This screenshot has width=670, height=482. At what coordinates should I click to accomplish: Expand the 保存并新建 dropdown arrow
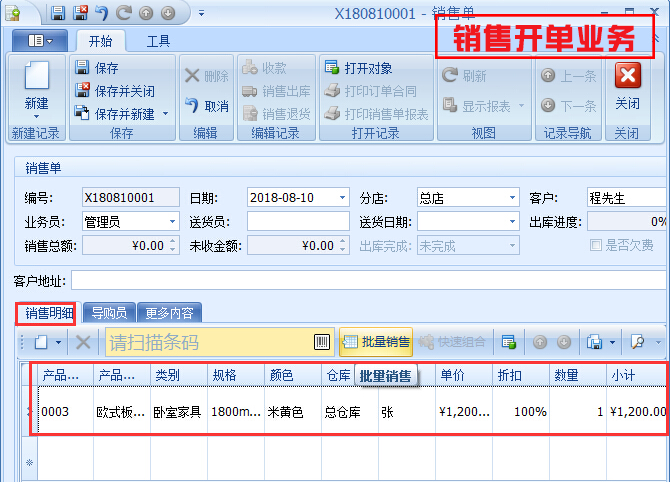(x=165, y=114)
